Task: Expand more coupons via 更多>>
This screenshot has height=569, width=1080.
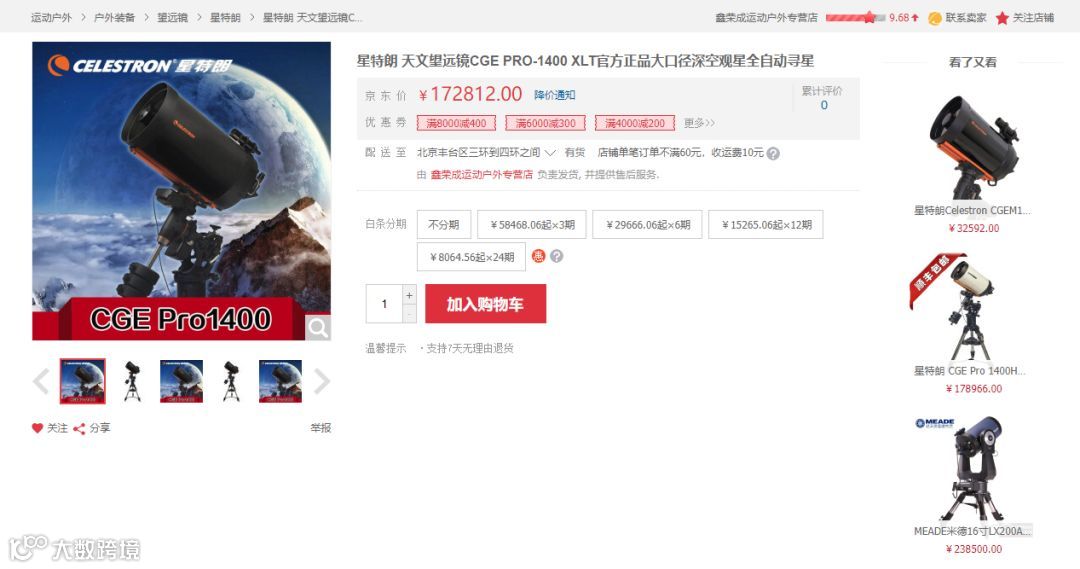Action: [699, 123]
